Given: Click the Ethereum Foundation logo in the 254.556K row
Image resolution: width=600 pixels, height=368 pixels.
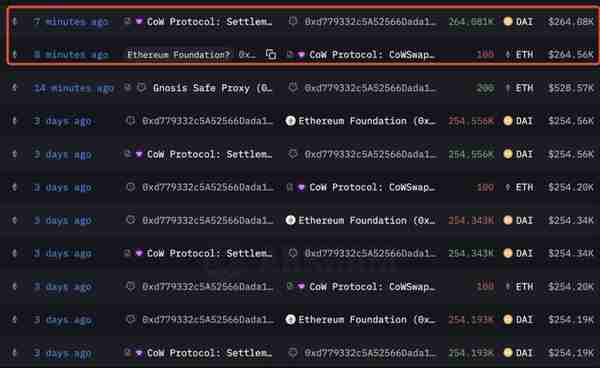Looking at the screenshot, I should pos(290,121).
